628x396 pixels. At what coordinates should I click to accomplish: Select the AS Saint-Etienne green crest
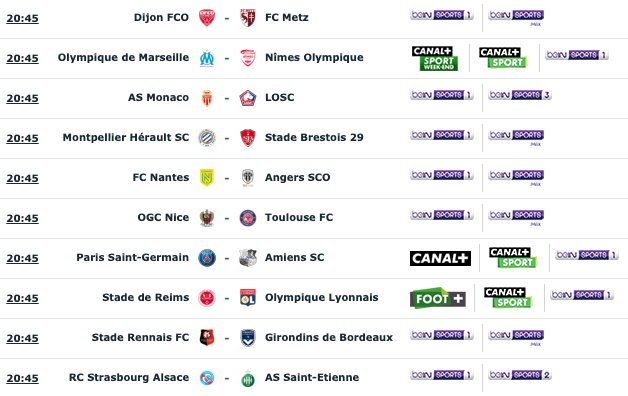(x=248, y=378)
